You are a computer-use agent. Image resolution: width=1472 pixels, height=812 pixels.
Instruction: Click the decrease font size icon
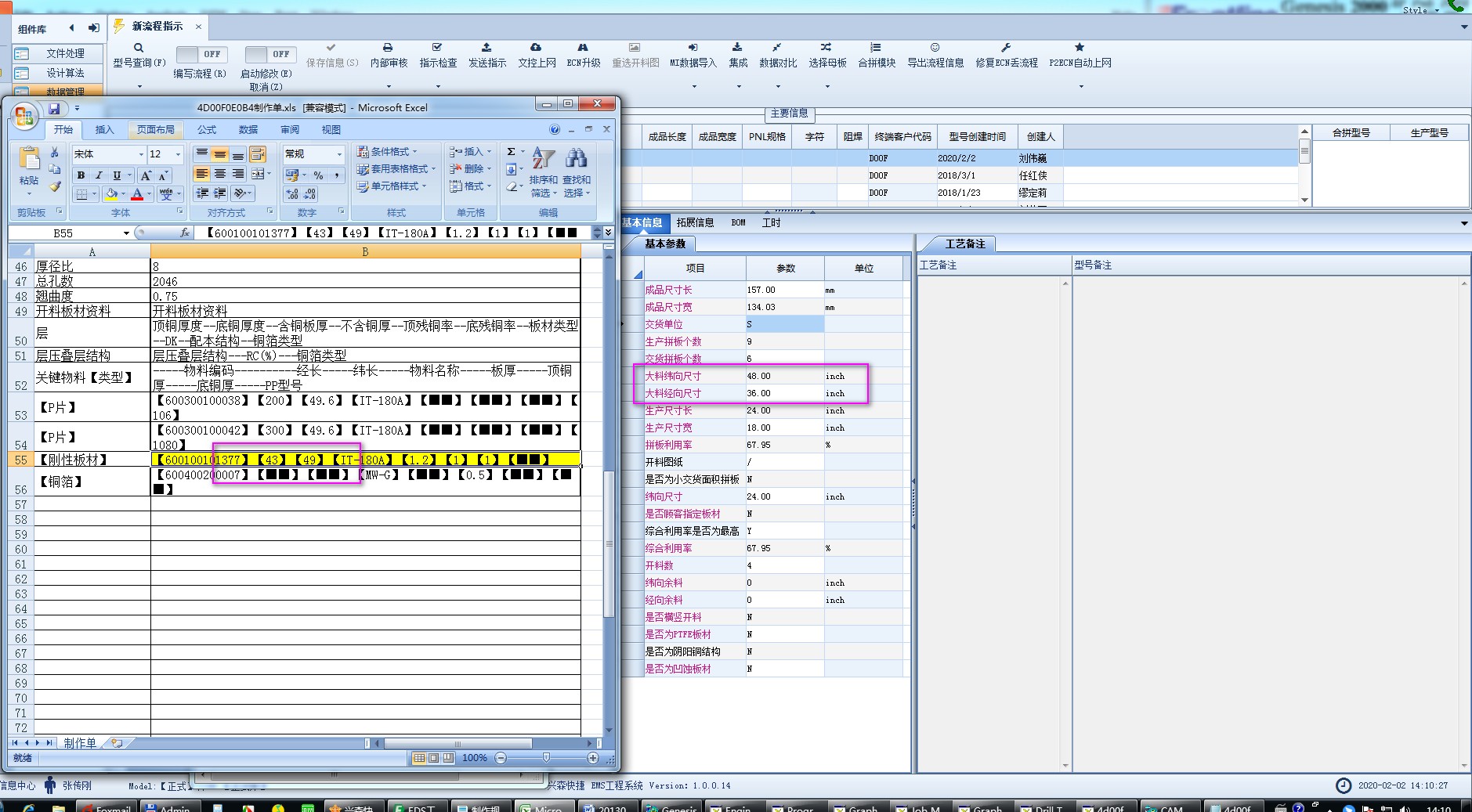(164, 175)
